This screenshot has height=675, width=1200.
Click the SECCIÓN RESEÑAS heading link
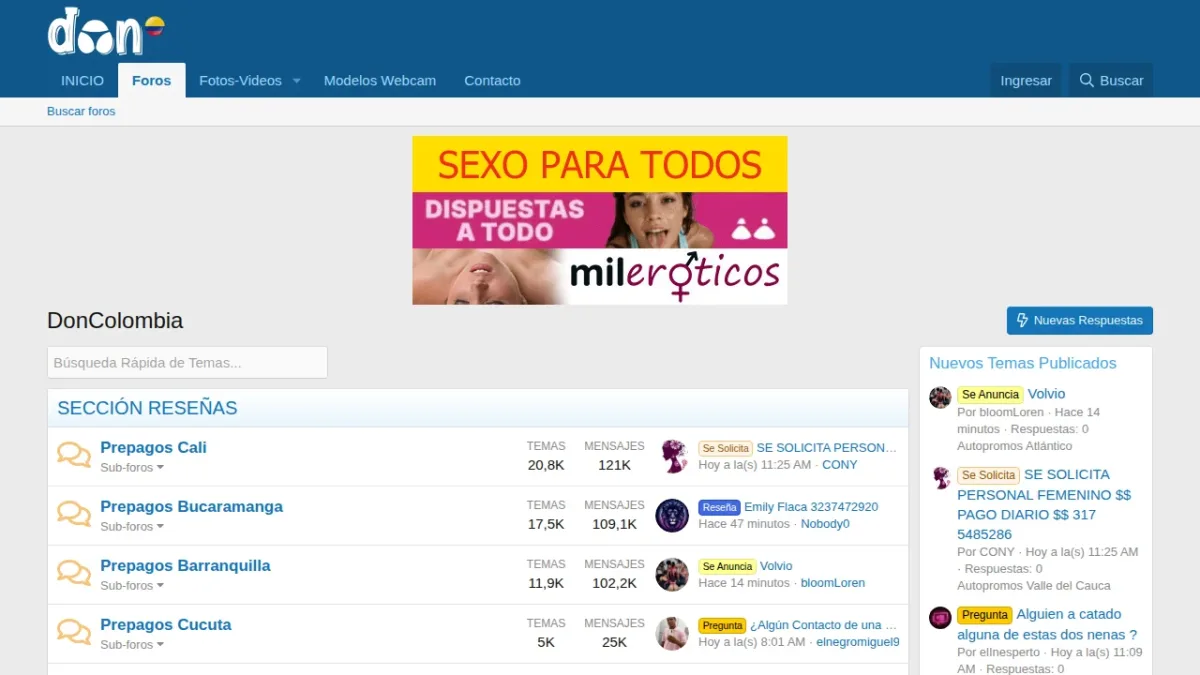pos(147,408)
